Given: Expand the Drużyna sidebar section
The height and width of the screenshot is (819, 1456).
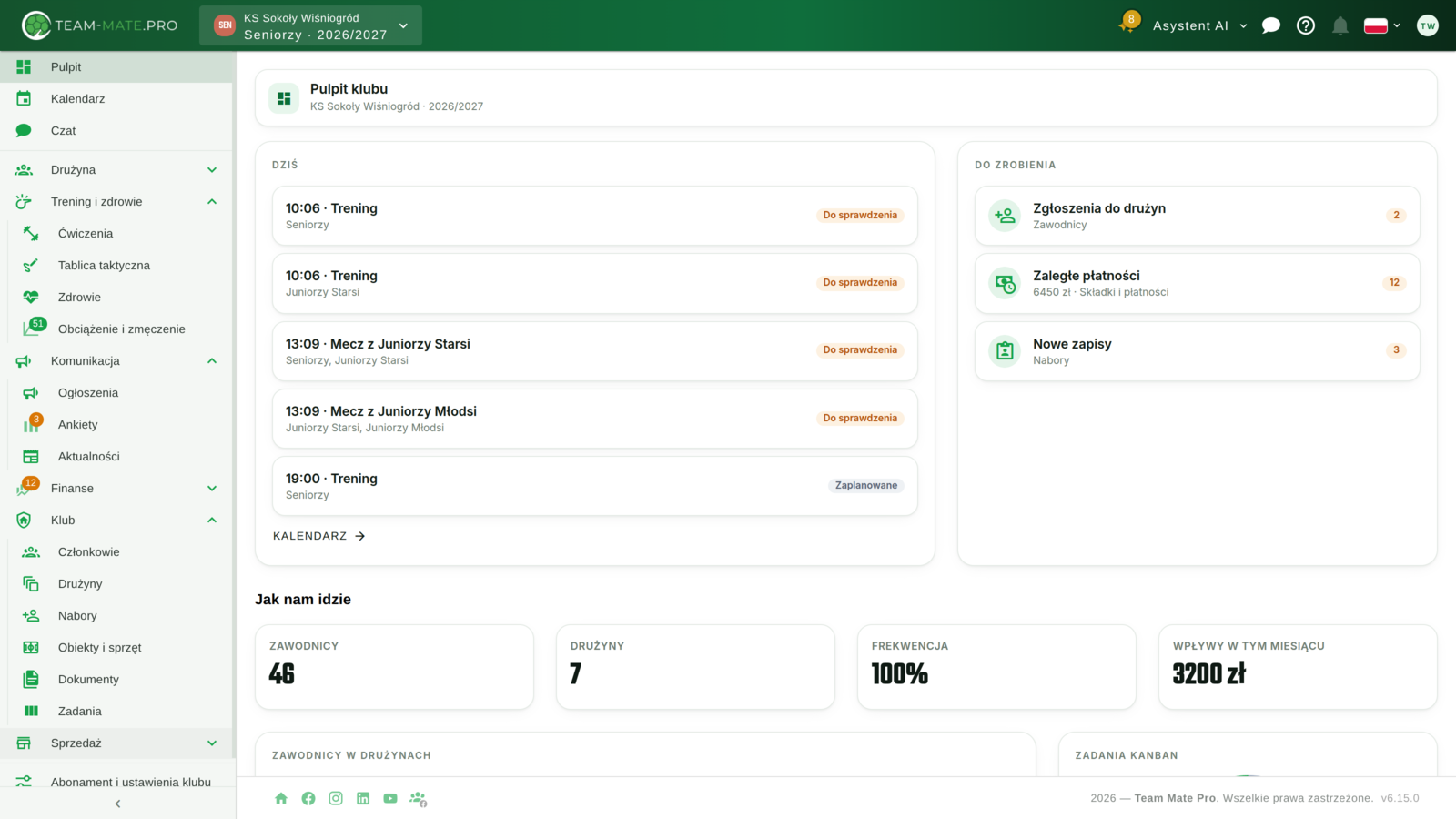Looking at the screenshot, I should click(x=116, y=169).
